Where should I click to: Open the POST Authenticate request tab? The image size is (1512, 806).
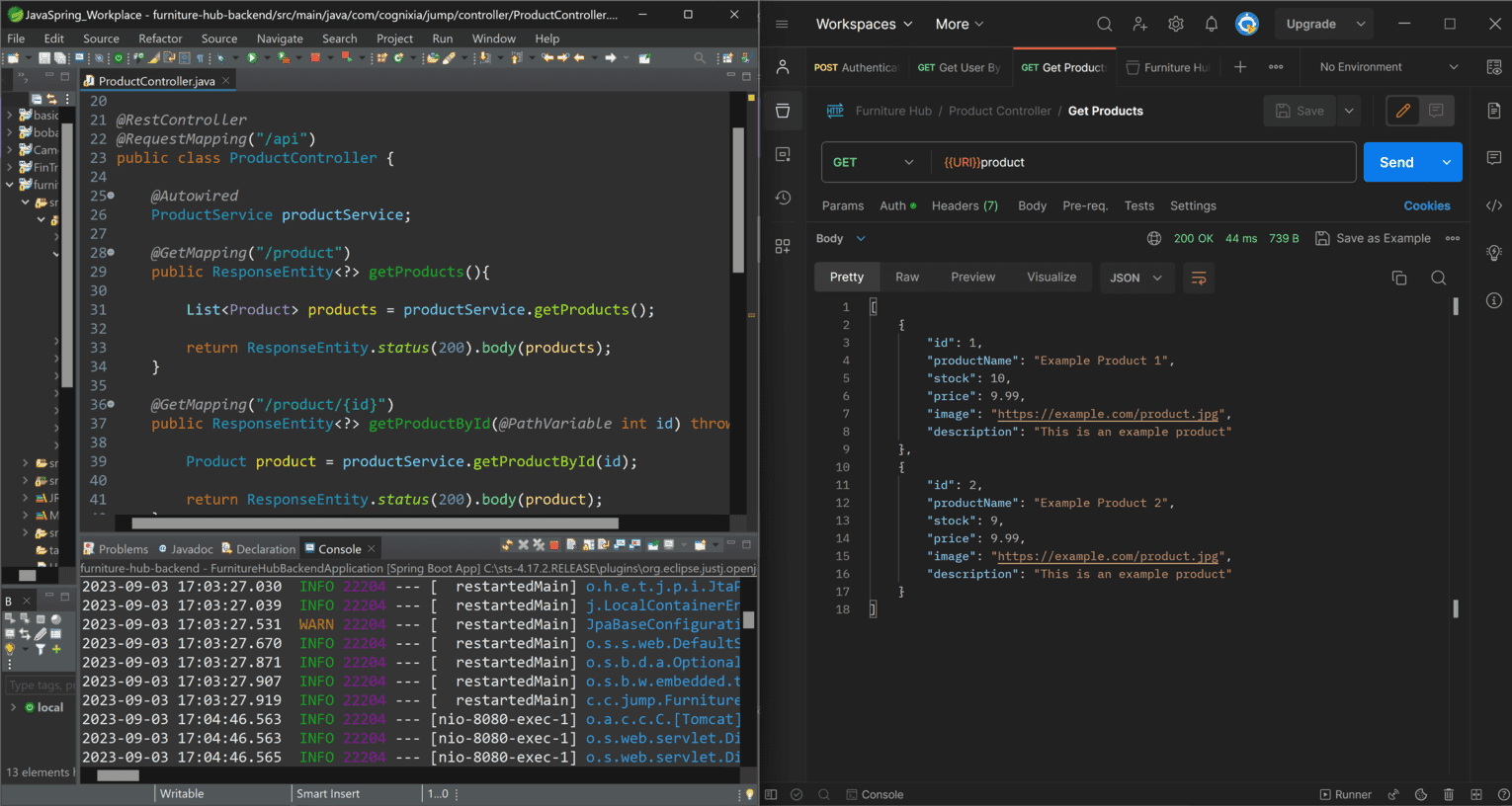coord(856,67)
